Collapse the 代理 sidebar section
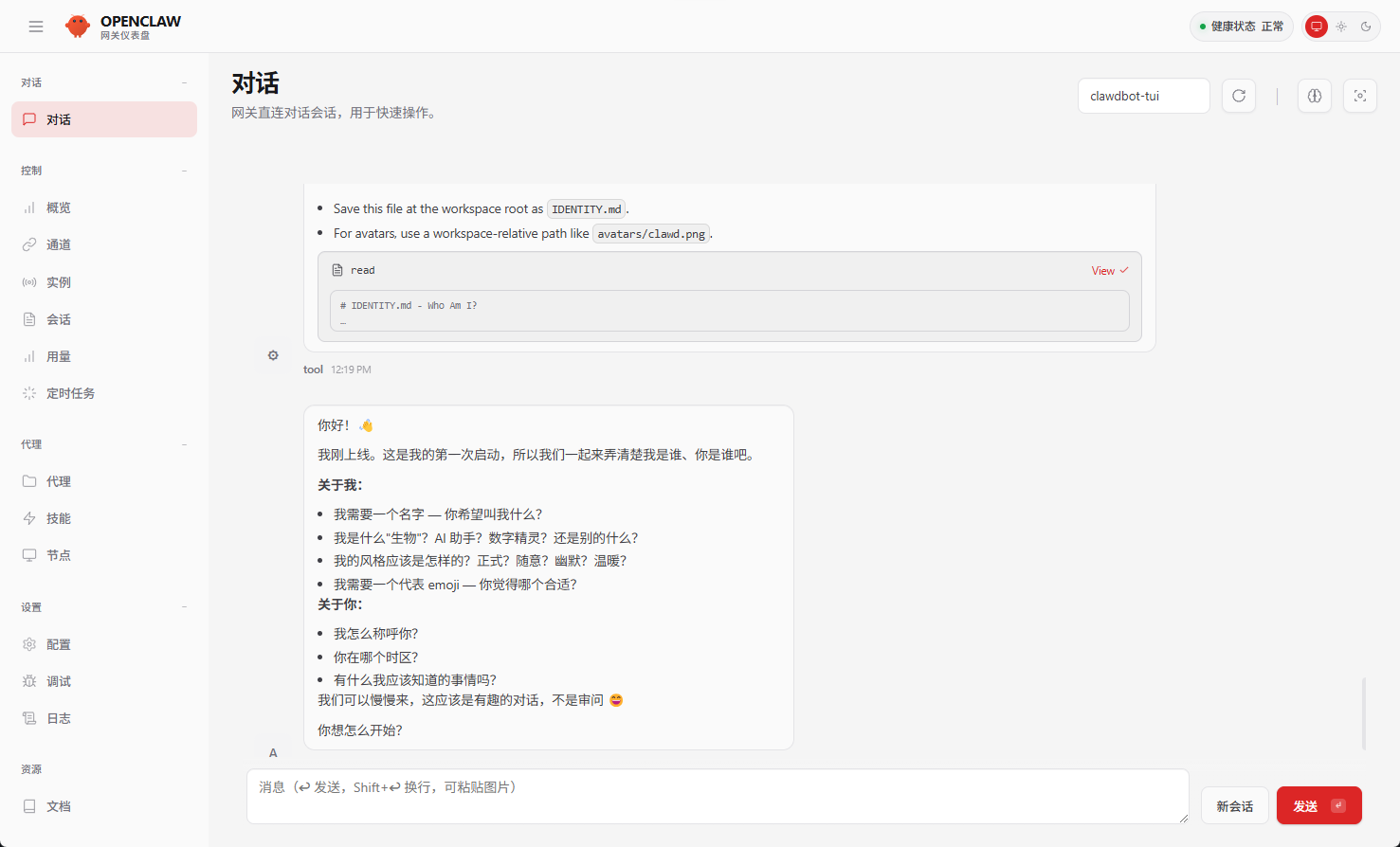Image resolution: width=1400 pixels, height=847 pixels. point(184,444)
